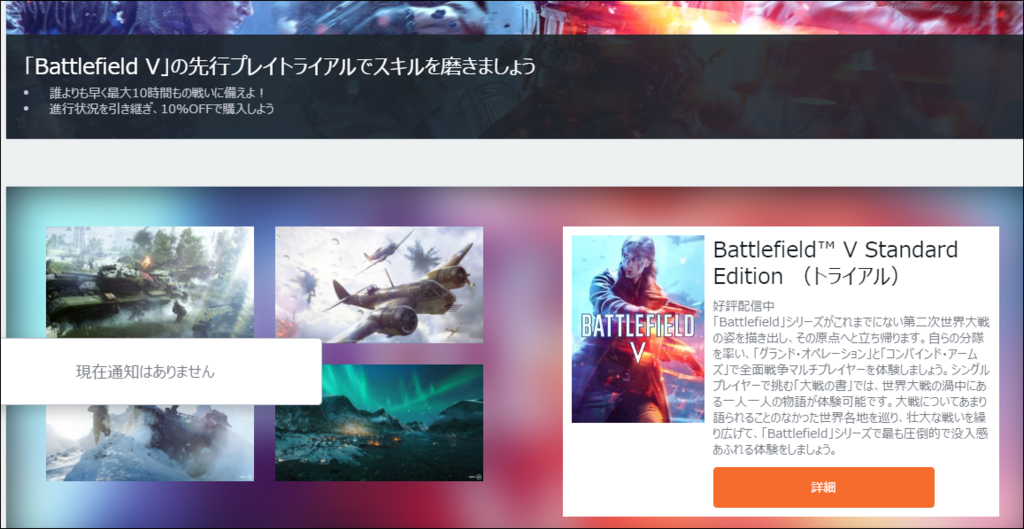Click the Battlefield™ V Standard Edition title

pyautogui.click(x=835, y=263)
